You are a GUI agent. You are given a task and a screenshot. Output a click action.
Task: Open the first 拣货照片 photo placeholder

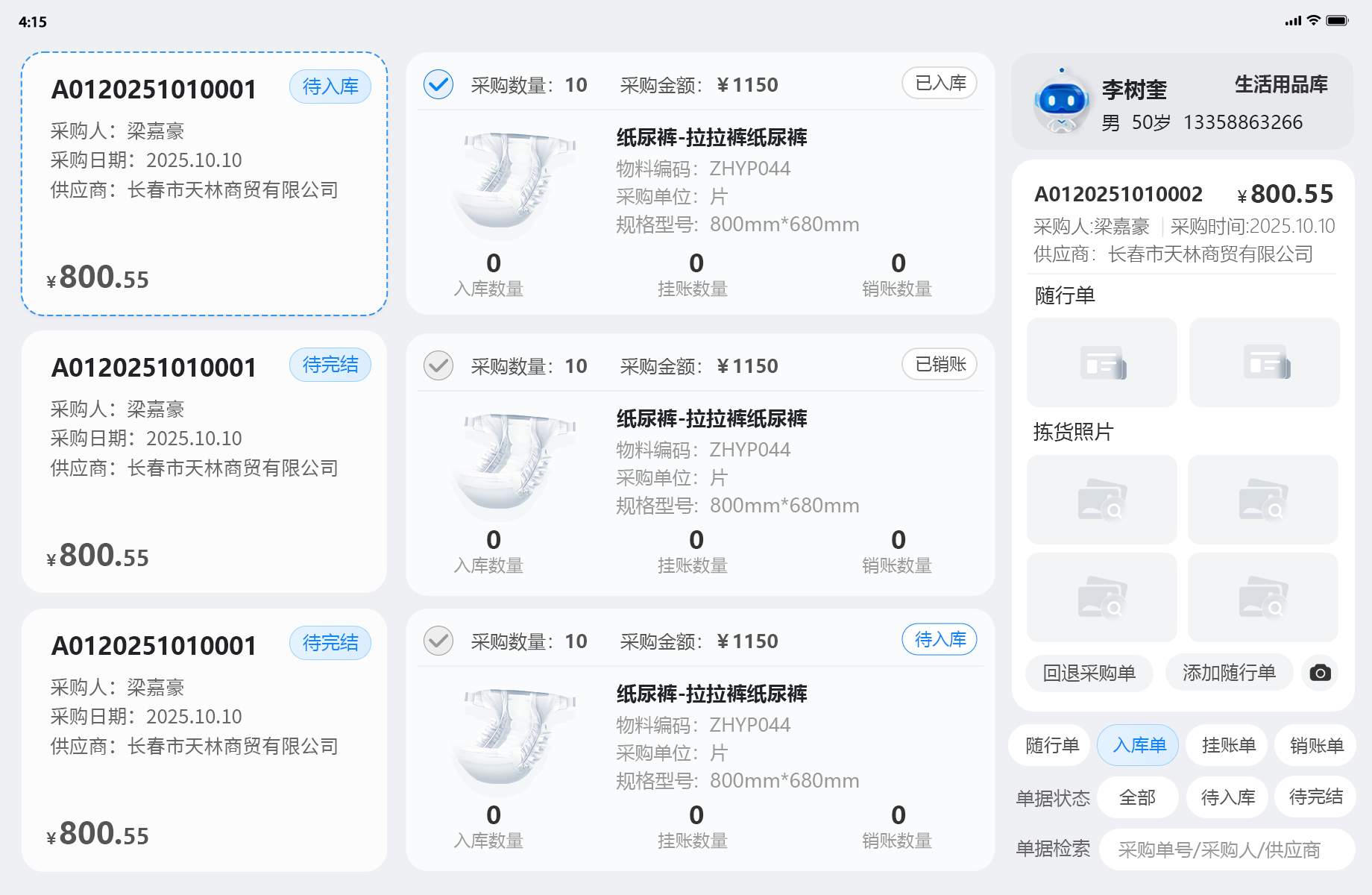point(1101,500)
